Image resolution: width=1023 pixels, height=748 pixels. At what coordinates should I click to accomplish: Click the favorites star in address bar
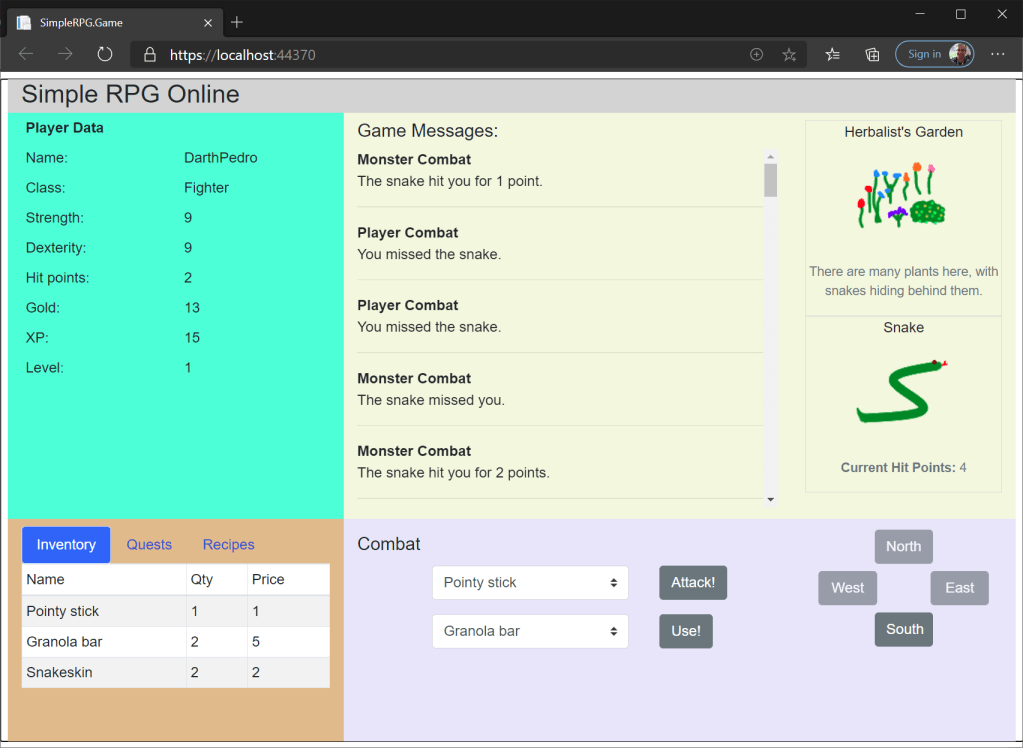point(789,55)
